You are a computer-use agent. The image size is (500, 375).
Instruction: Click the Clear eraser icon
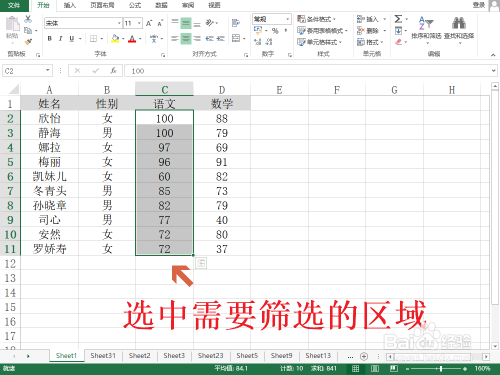coord(398,42)
